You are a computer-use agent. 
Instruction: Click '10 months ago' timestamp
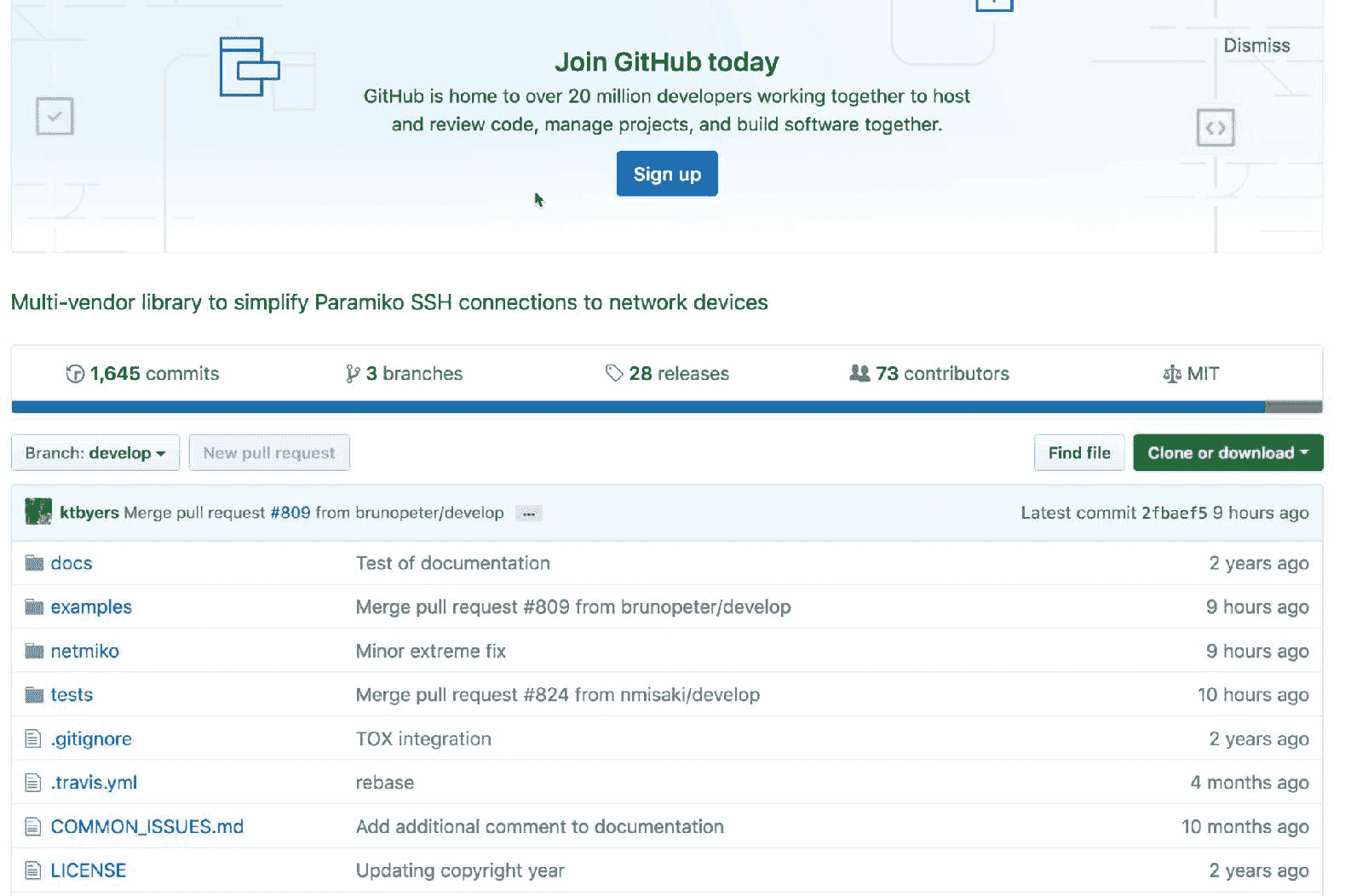(x=1245, y=827)
